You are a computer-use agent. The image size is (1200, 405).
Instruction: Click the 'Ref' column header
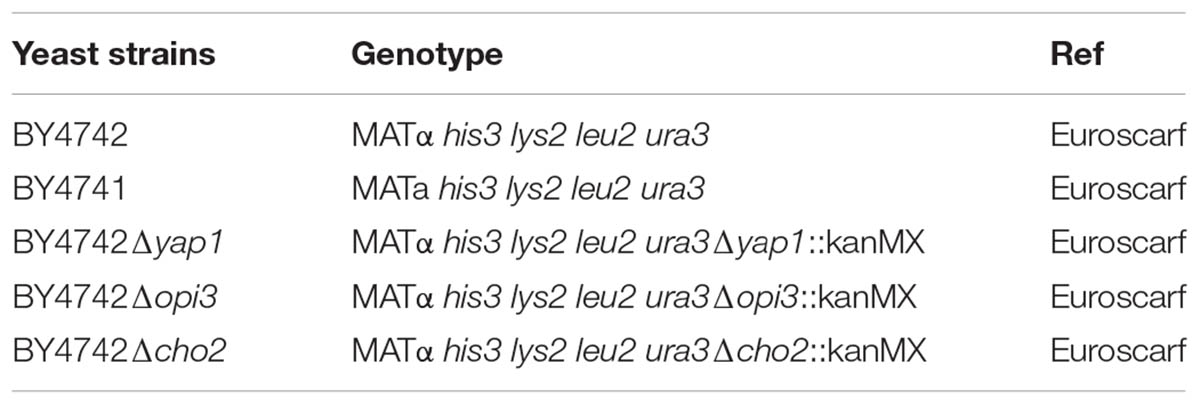point(1075,54)
